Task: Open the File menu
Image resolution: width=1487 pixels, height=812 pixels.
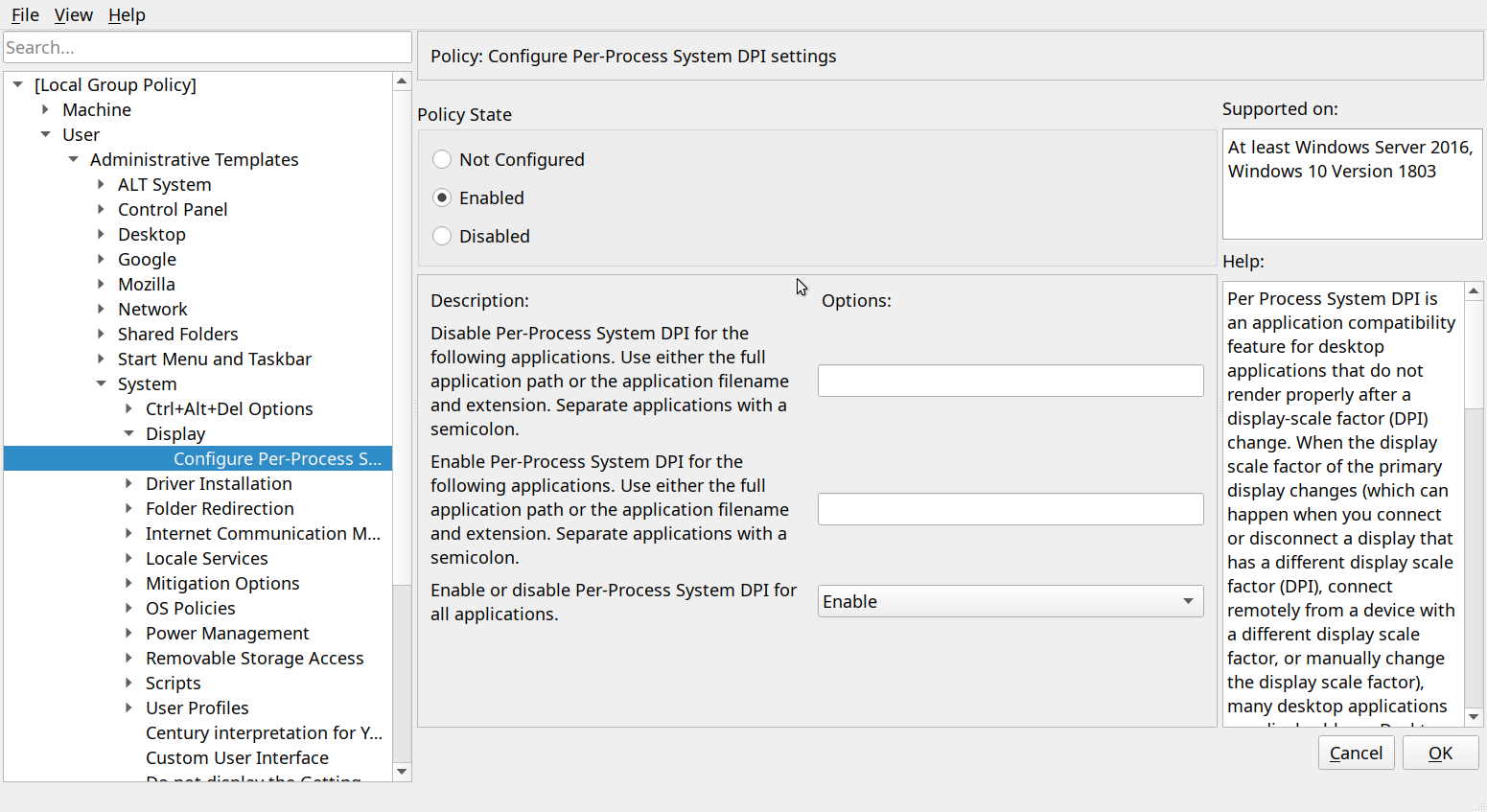Action: tap(24, 14)
